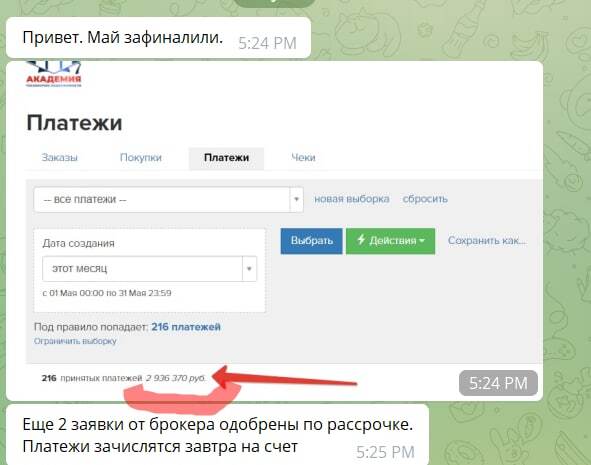Follow the «новая выборка» link
The image size is (591, 465).
(352, 199)
